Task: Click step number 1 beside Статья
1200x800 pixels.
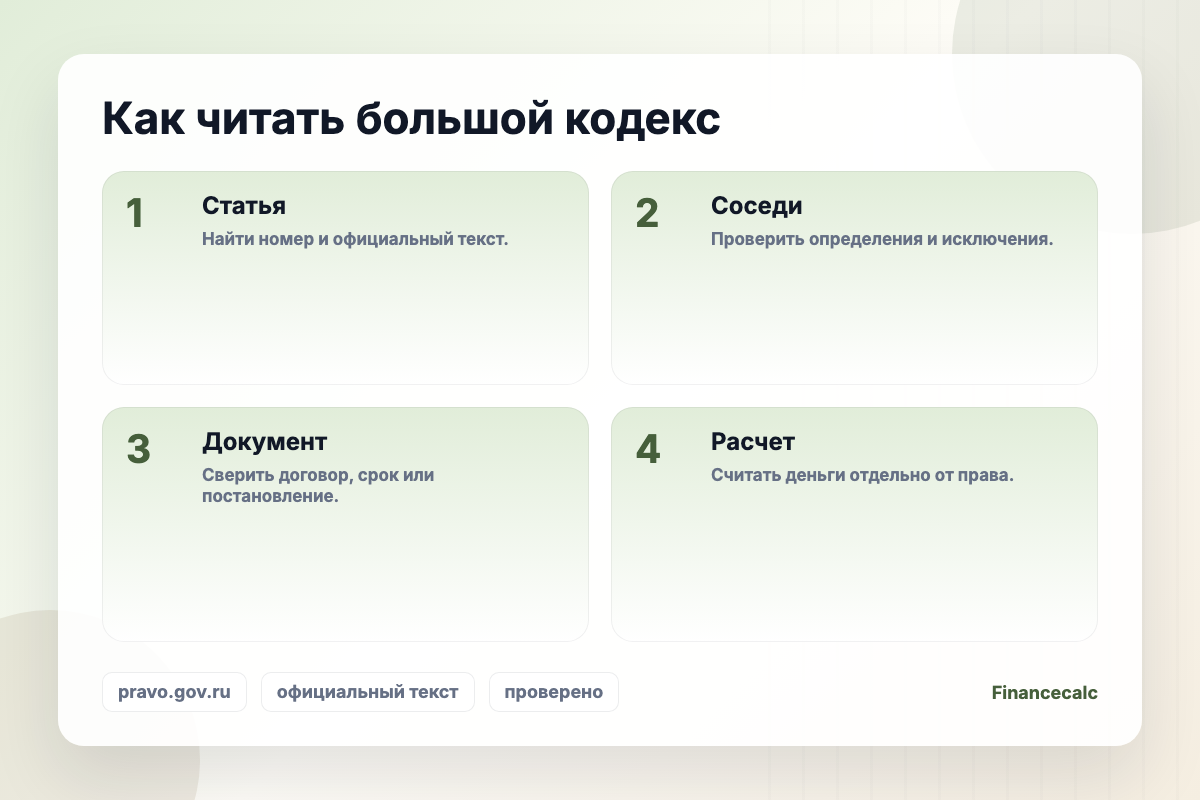Action: tap(135, 214)
